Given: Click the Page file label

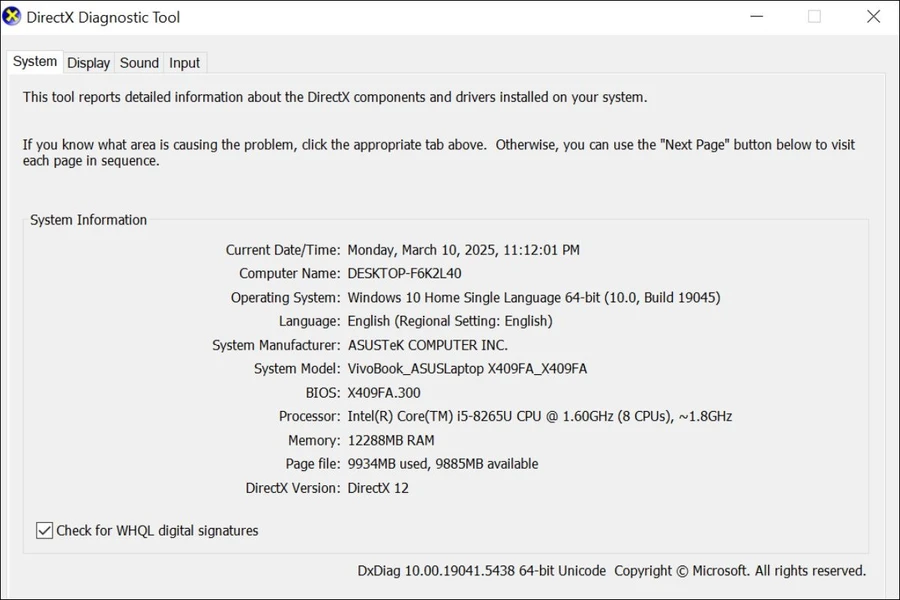Looking at the screenshot, I should tap(313, 464).
